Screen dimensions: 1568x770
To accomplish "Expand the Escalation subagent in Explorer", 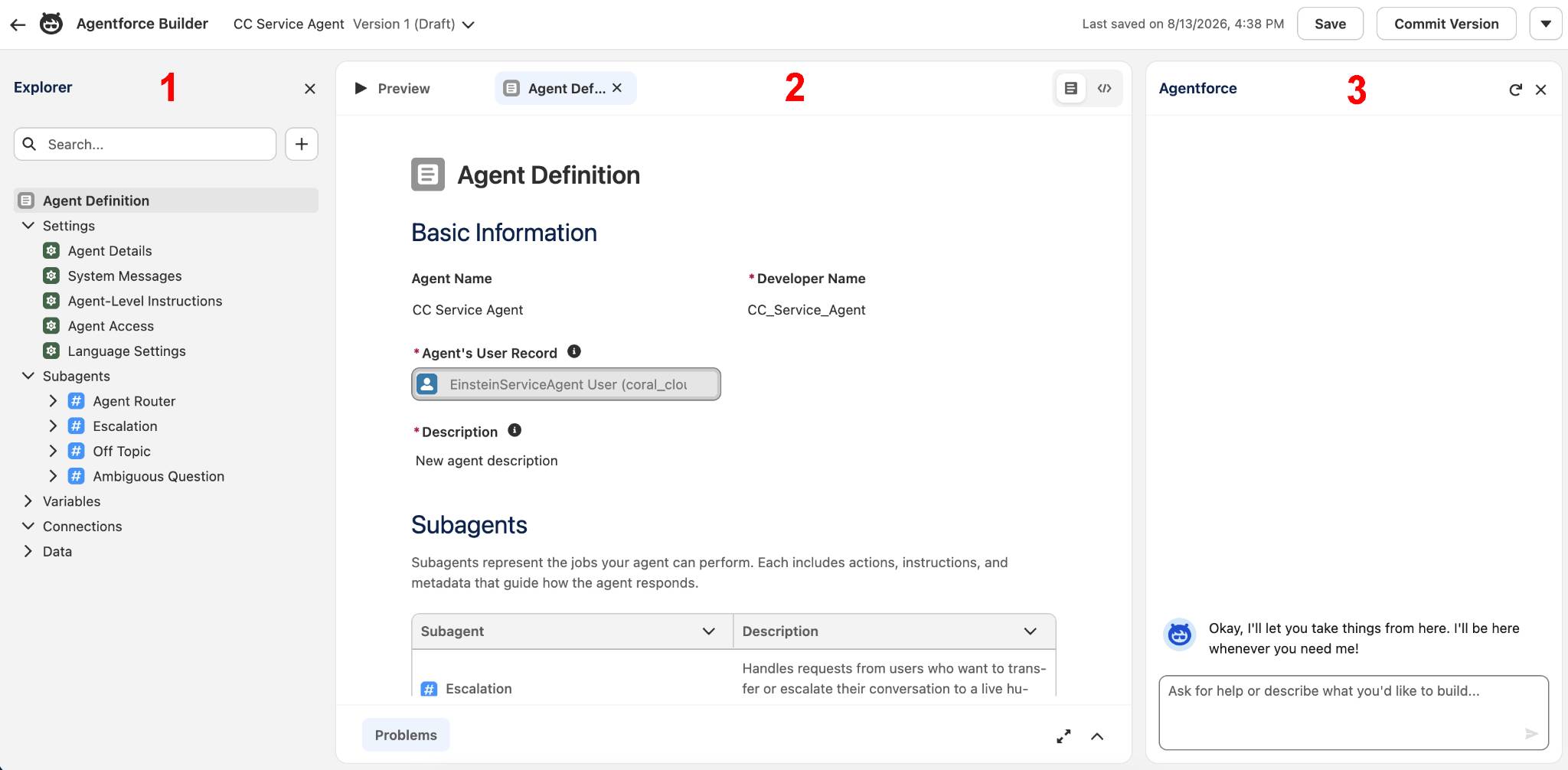I will tap(53, 426).
